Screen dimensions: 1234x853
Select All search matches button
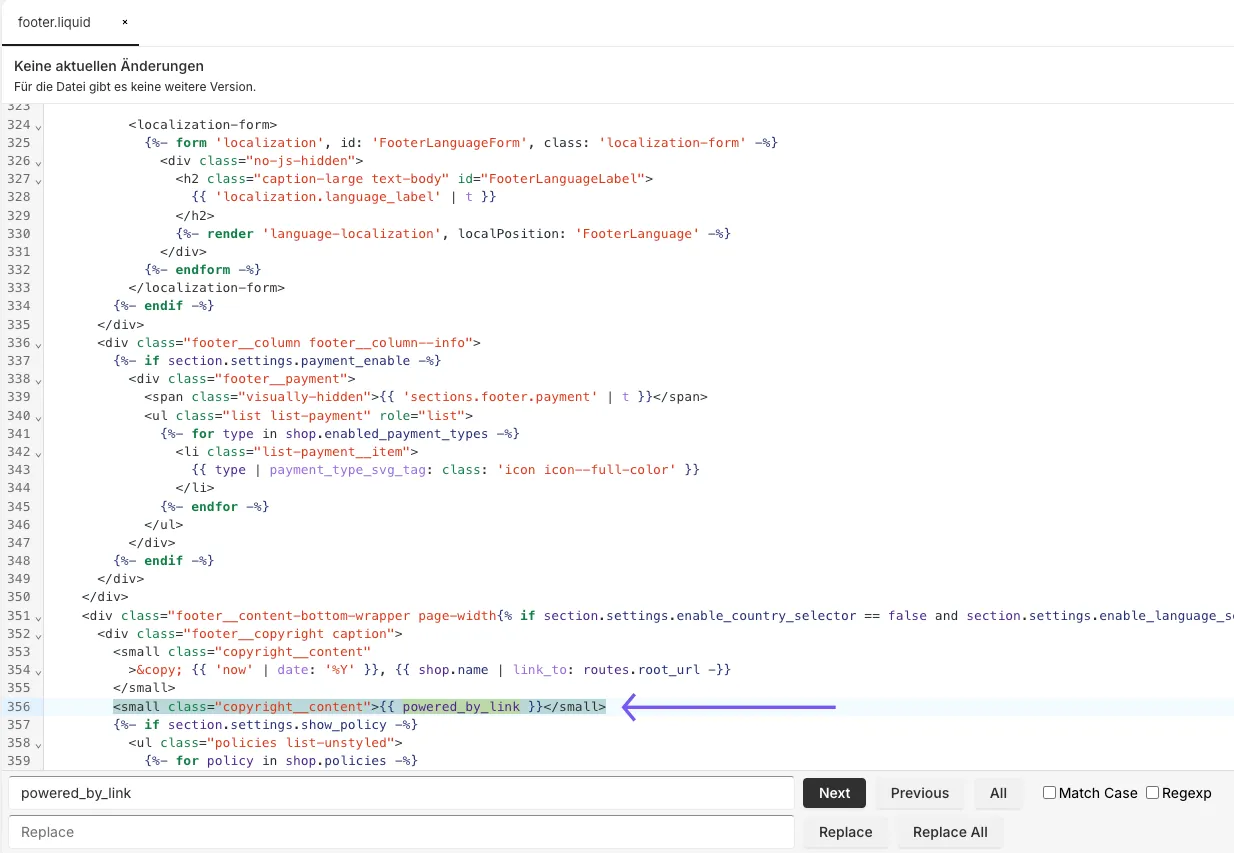pos(998,793)
